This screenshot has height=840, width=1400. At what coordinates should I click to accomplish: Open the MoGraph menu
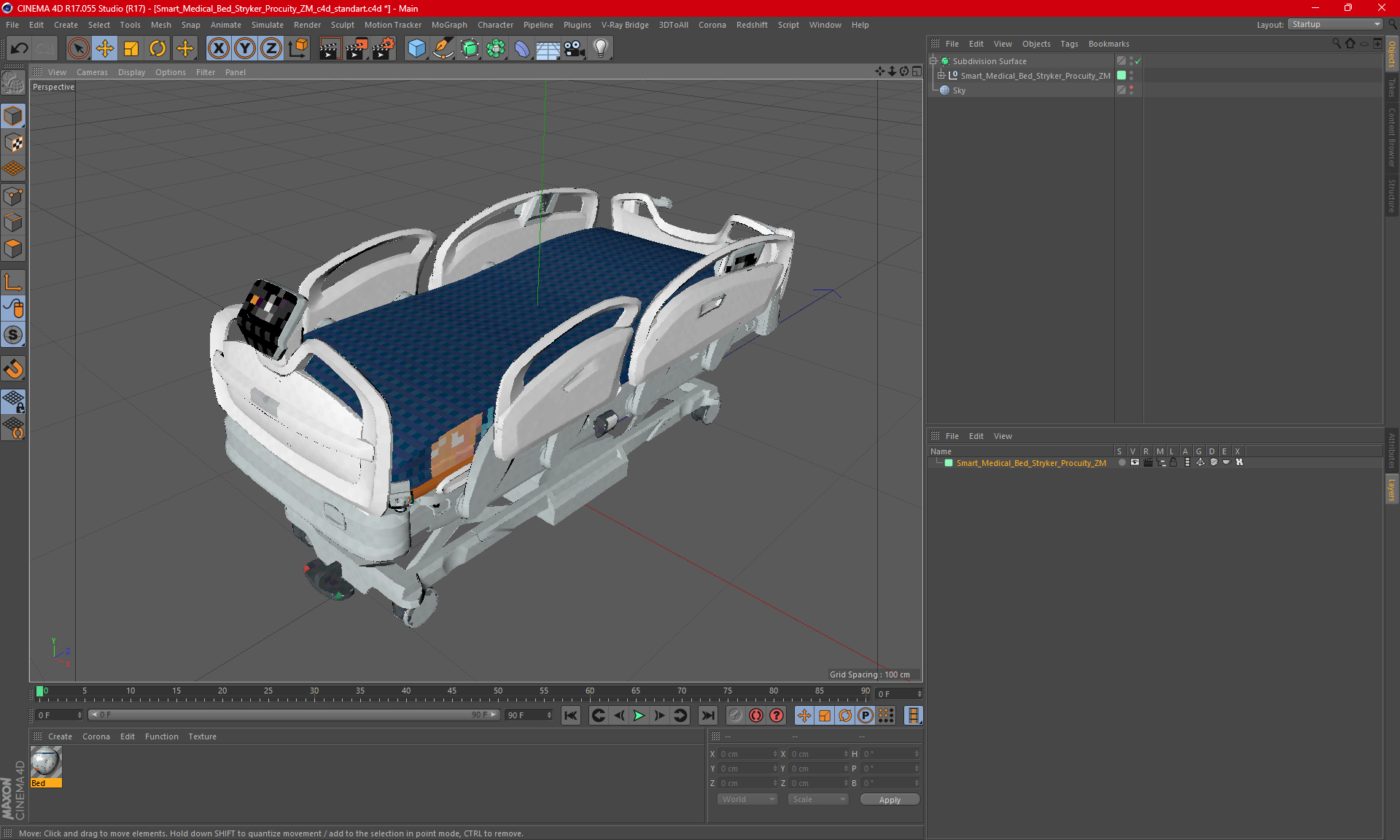pyautogui.click(x=449, y=25)
